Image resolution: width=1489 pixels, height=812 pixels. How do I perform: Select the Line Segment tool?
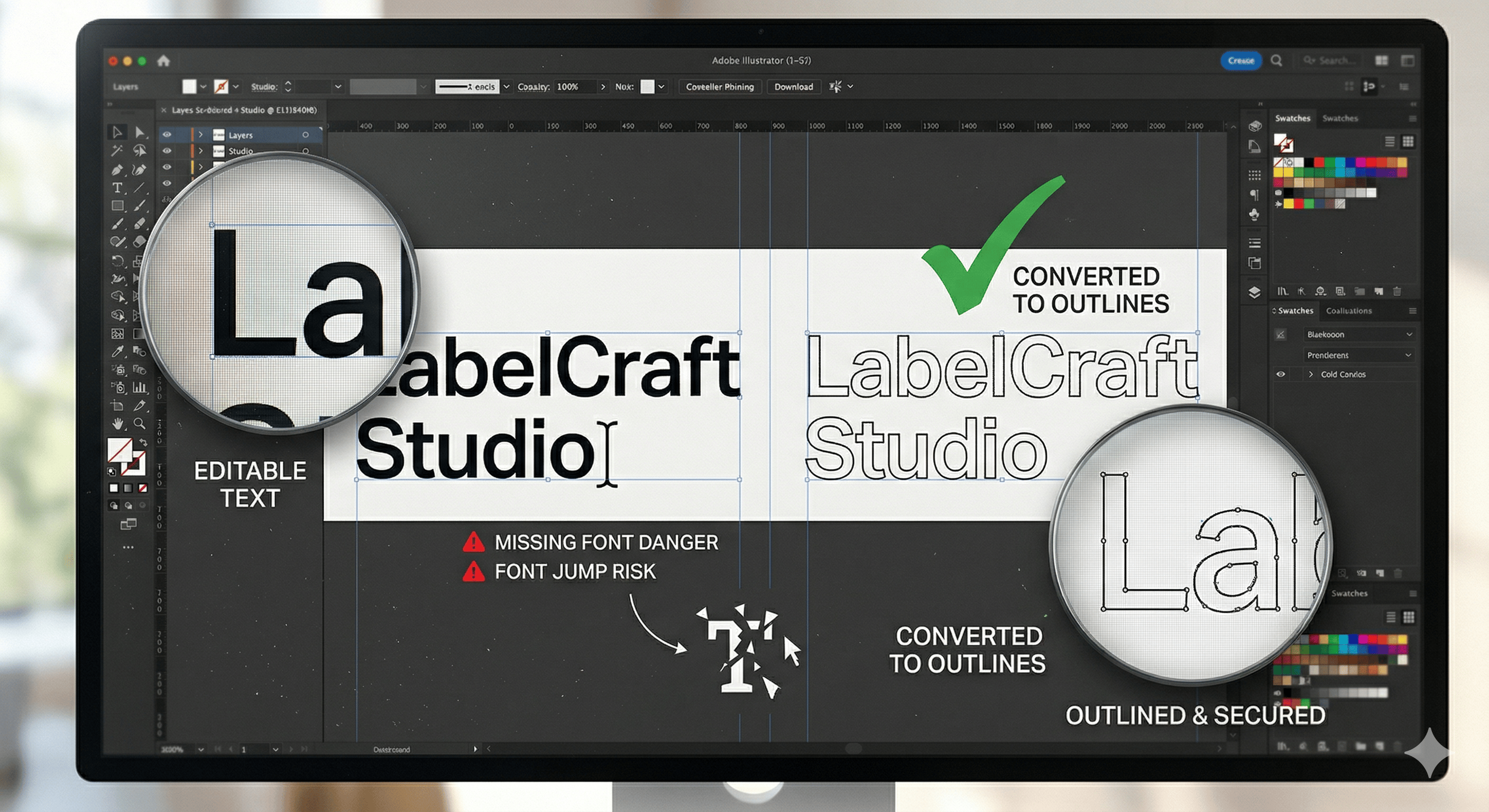coord(139,188)
